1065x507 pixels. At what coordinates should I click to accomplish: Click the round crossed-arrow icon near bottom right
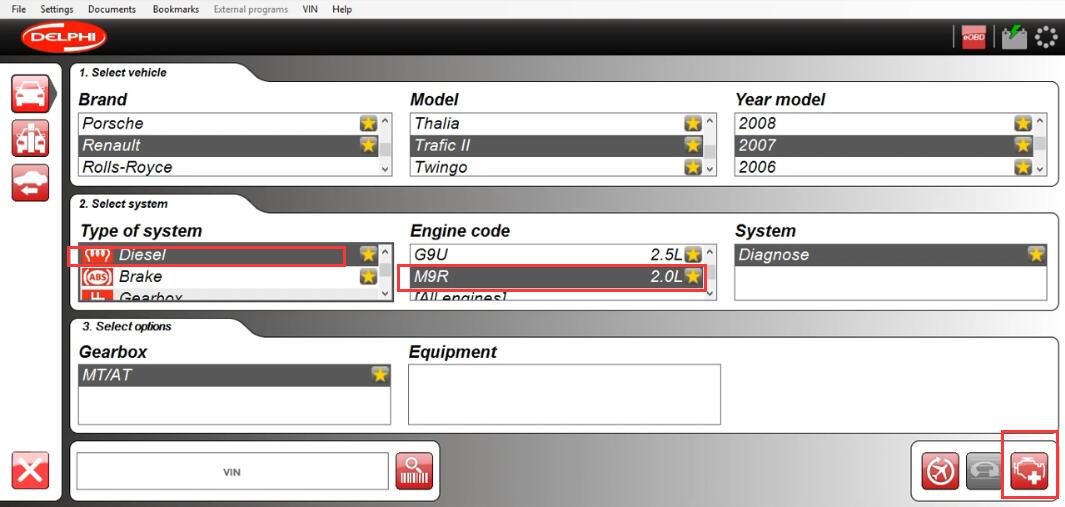[x=940, y=471]
